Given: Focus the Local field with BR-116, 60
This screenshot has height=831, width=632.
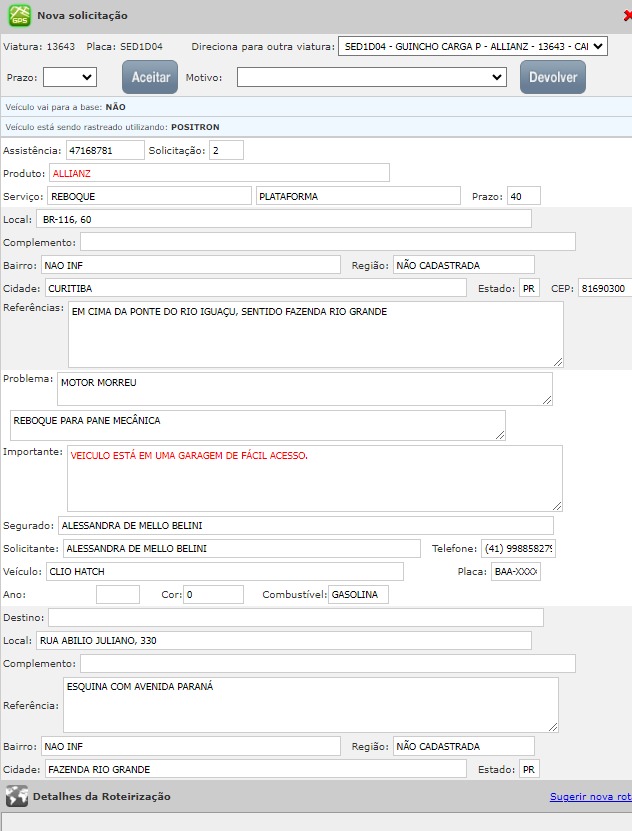Looking at the screenshot, I should 284,219.
